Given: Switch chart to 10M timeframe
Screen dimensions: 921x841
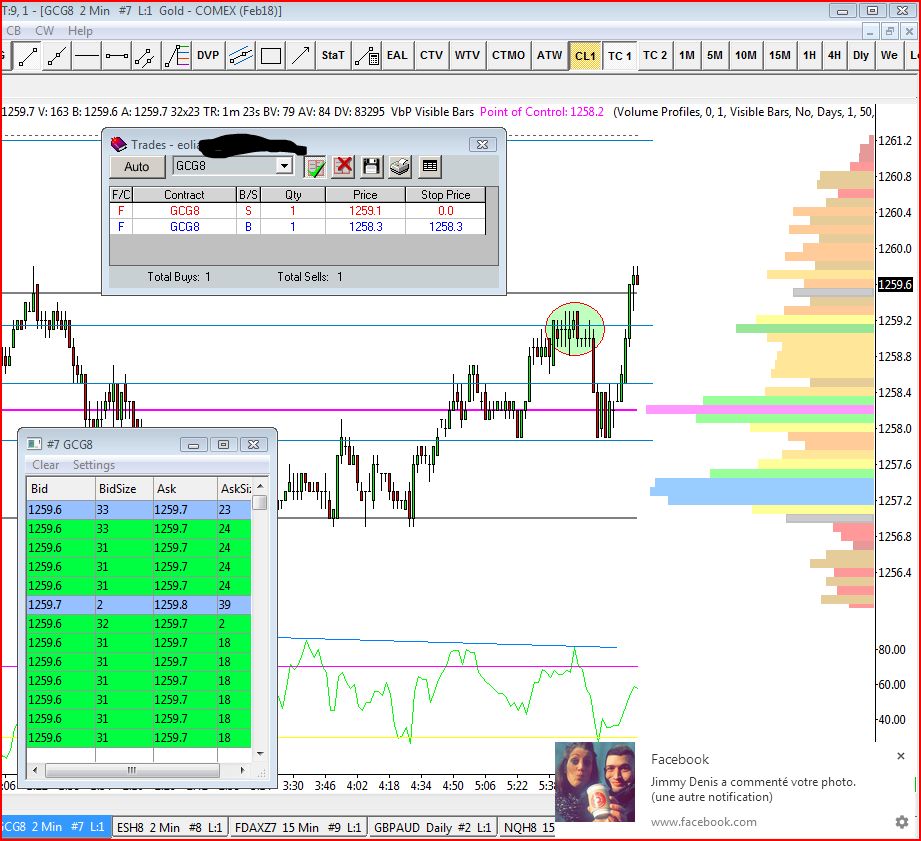Looking at the screenshot, I should (x=746, y=56).
